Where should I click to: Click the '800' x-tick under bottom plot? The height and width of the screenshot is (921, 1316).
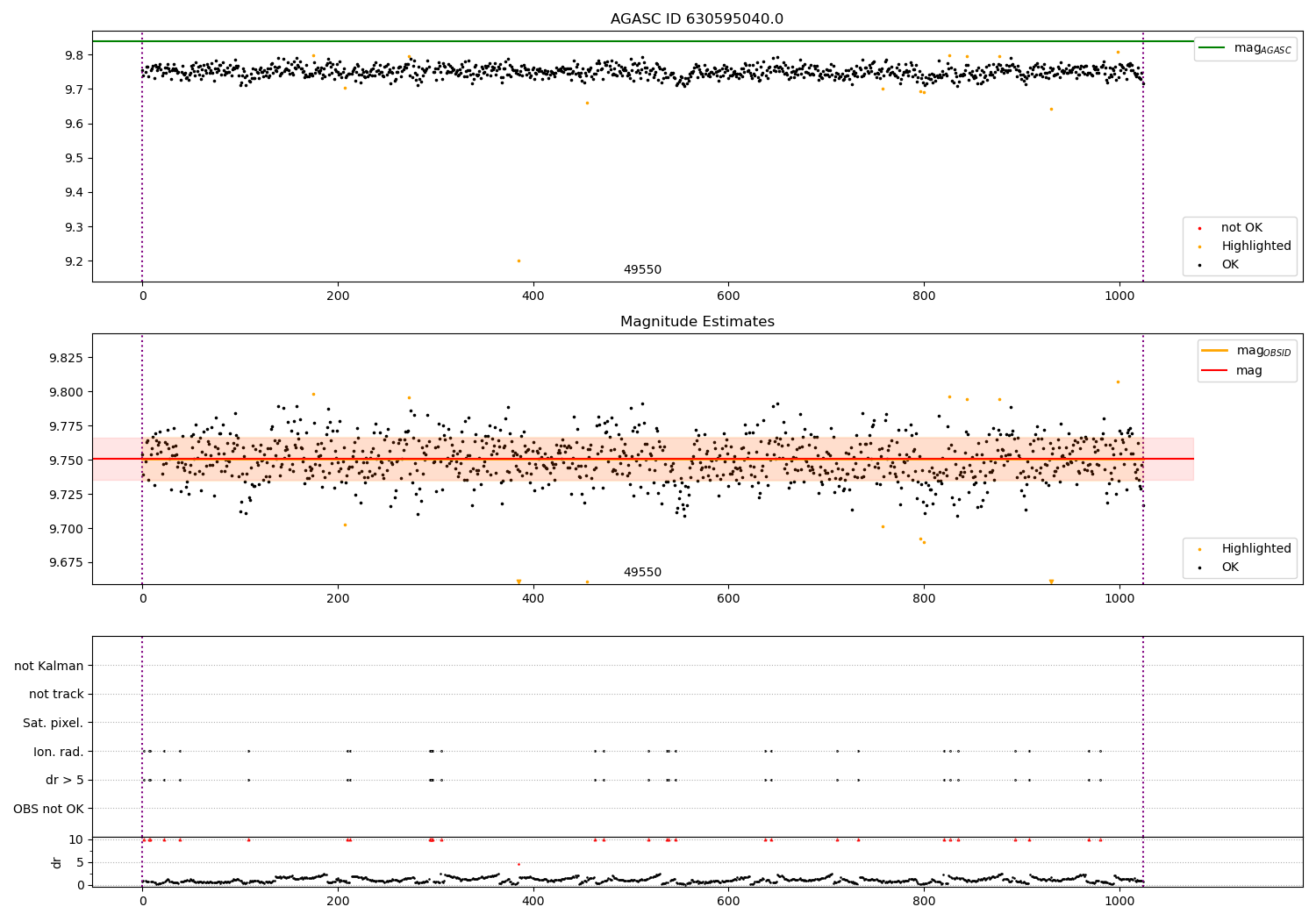point(924,902)
